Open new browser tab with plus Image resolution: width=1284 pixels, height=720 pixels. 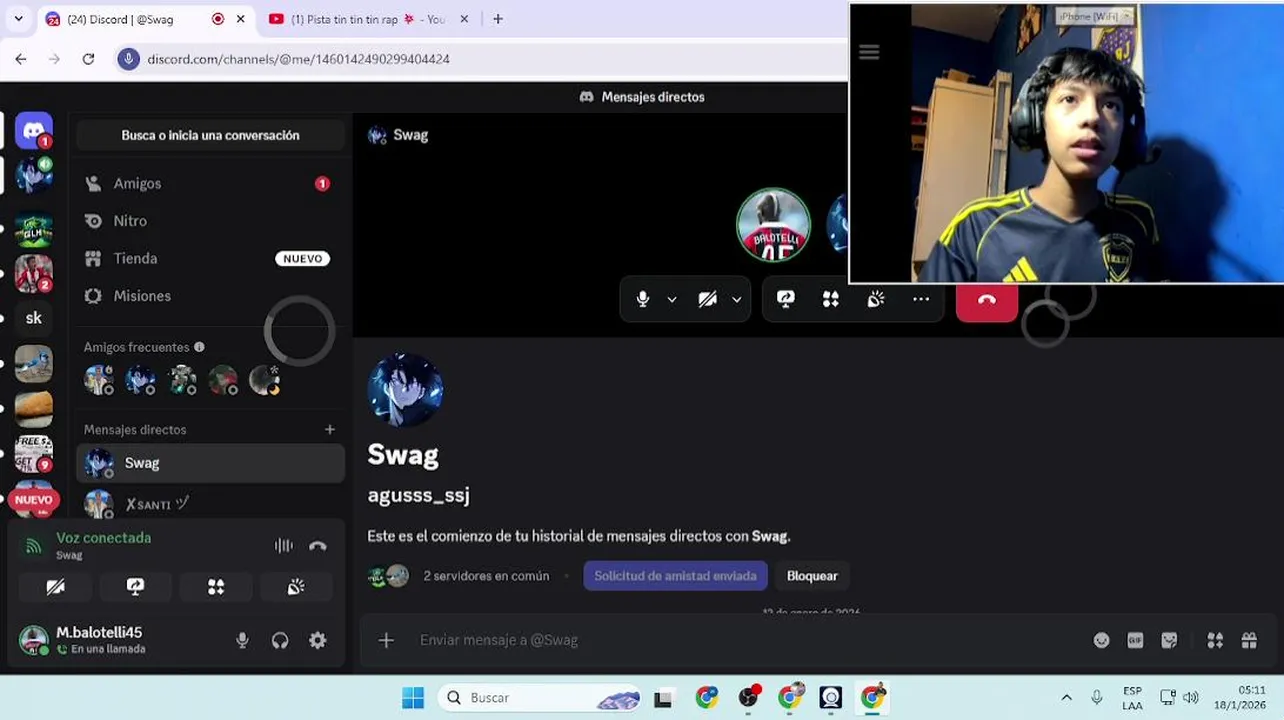tap(498, 19)
